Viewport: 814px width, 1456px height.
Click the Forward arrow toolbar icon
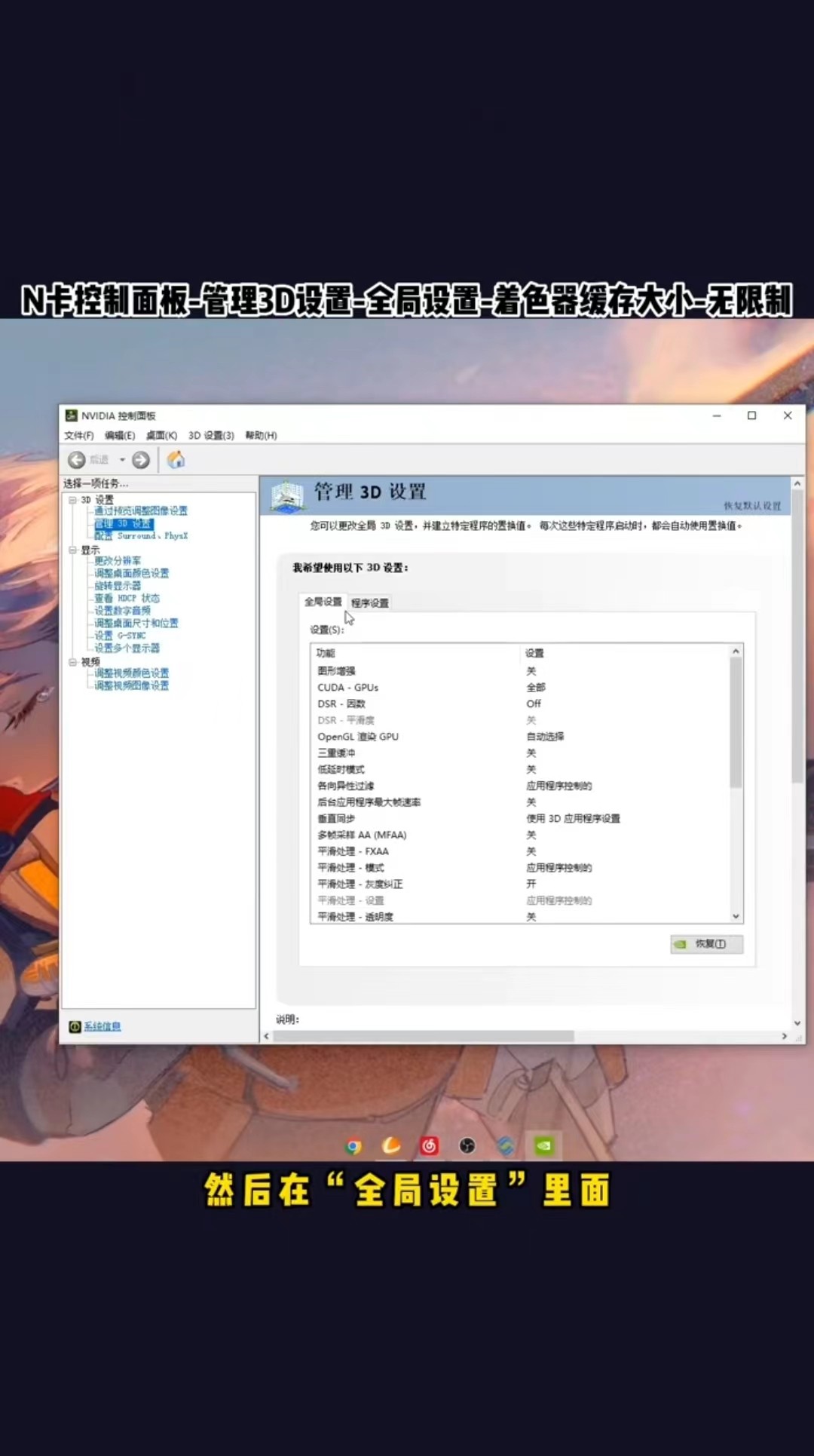tap(141, 459)
